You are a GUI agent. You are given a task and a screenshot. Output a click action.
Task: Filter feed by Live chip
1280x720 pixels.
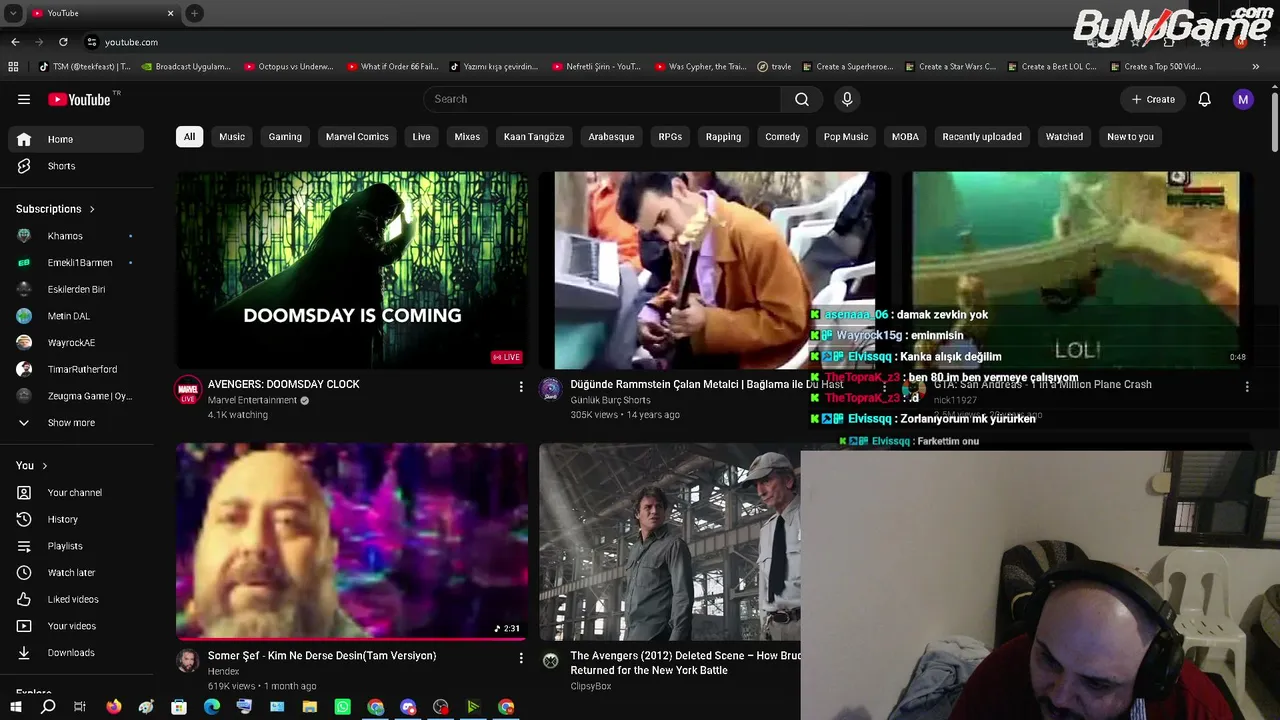[x=422, y=137]
